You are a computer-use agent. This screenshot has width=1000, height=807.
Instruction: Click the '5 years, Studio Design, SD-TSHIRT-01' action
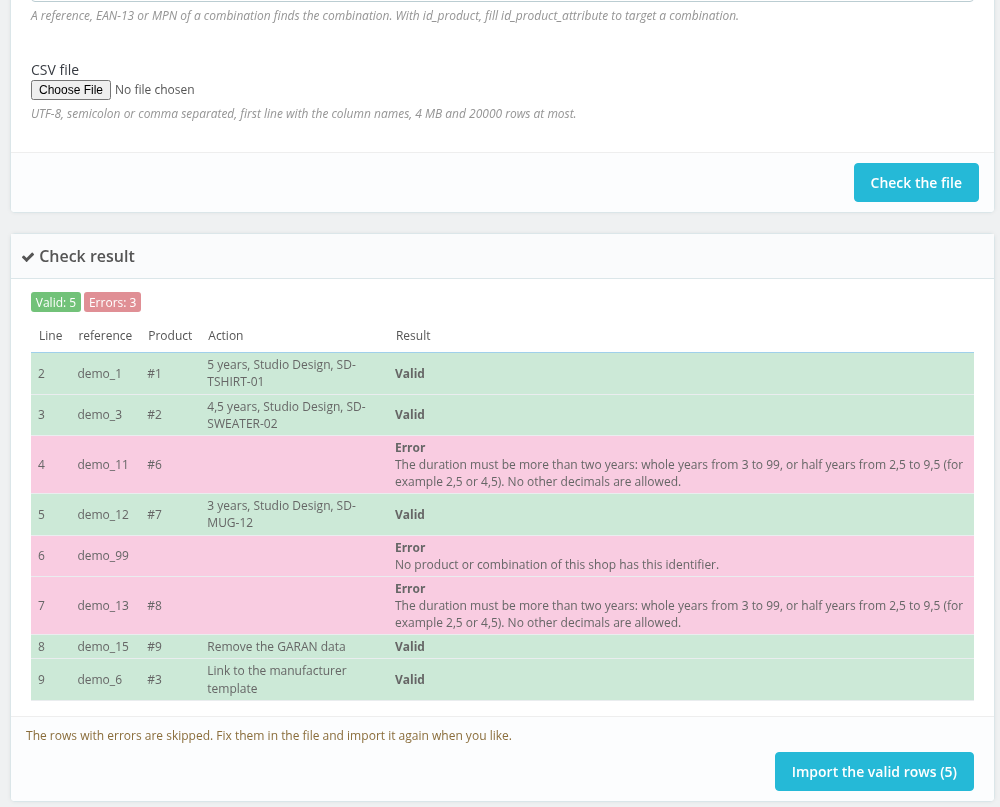point(281,373)
